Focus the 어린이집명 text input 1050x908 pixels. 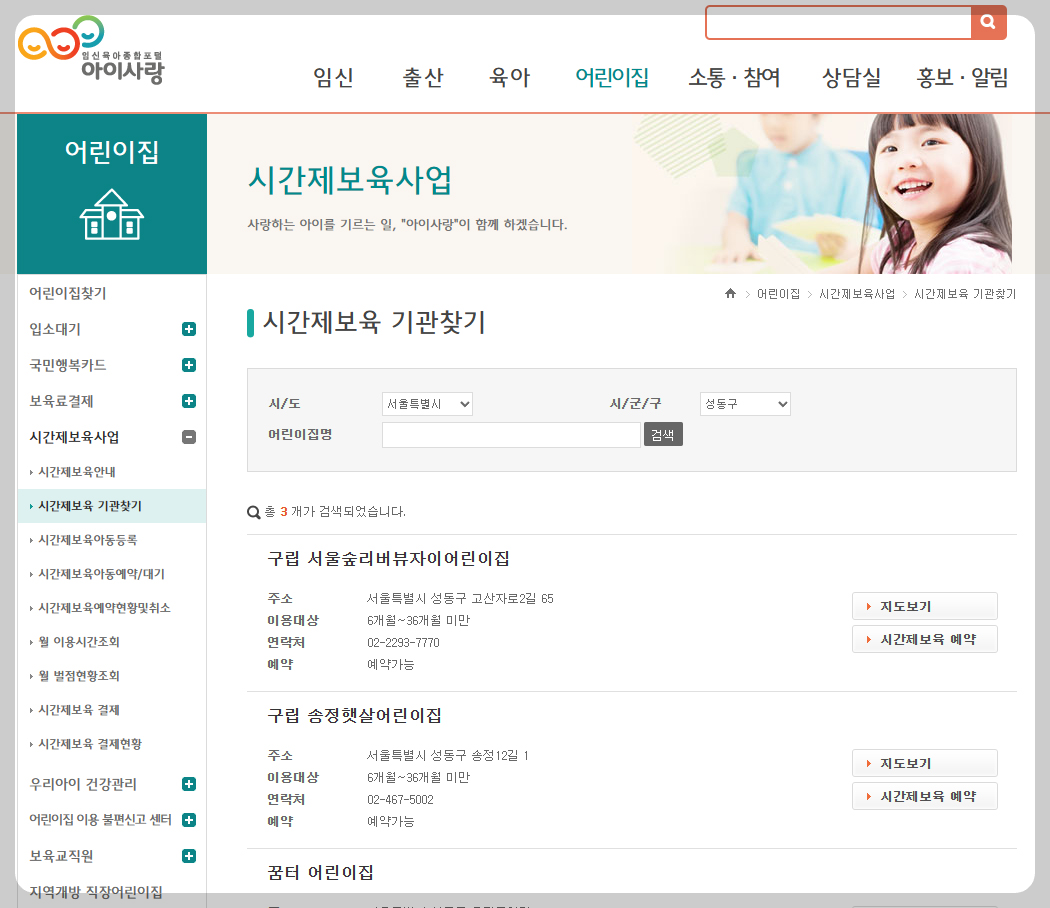click(x=511, y=435)
